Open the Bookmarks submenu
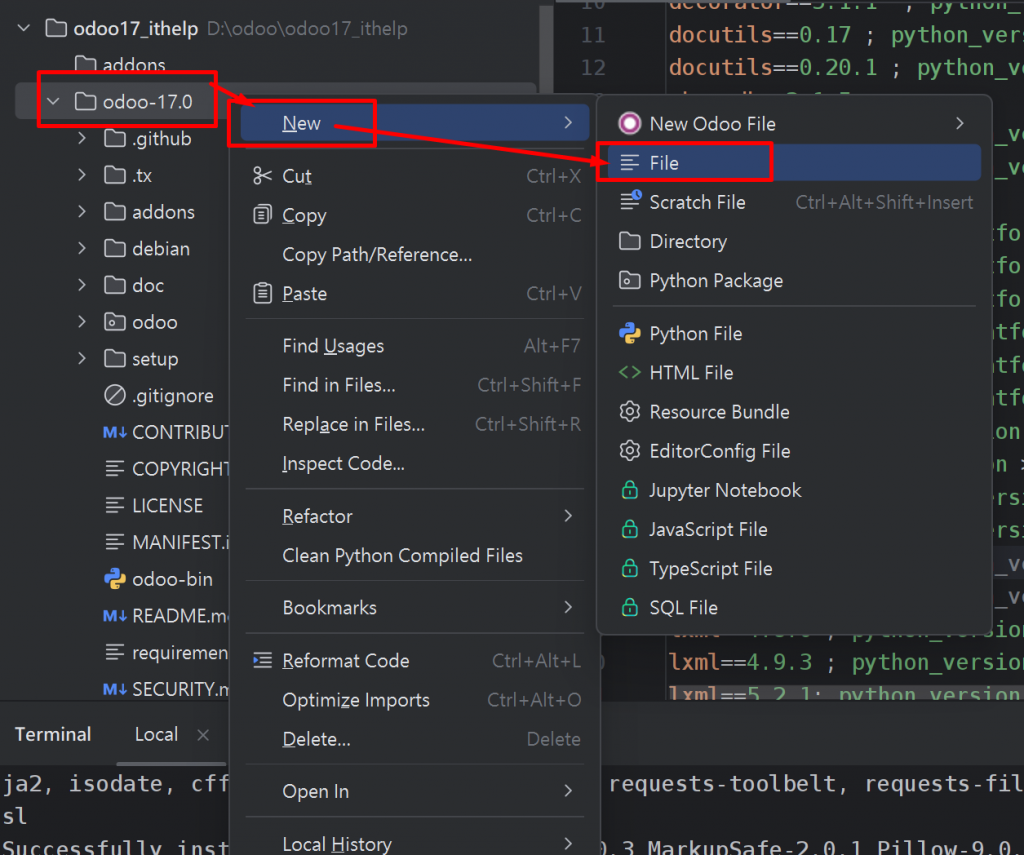The image size is (1024, 855). 415,607
